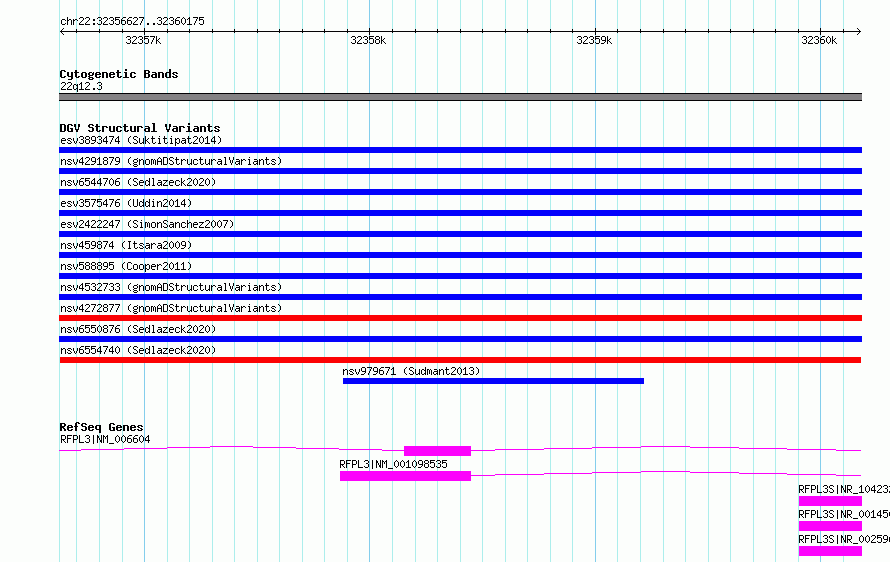
Task: Click the exon block under RFPL3S|NR_00145
Action: pyautogui.click(x=830, y=526)
